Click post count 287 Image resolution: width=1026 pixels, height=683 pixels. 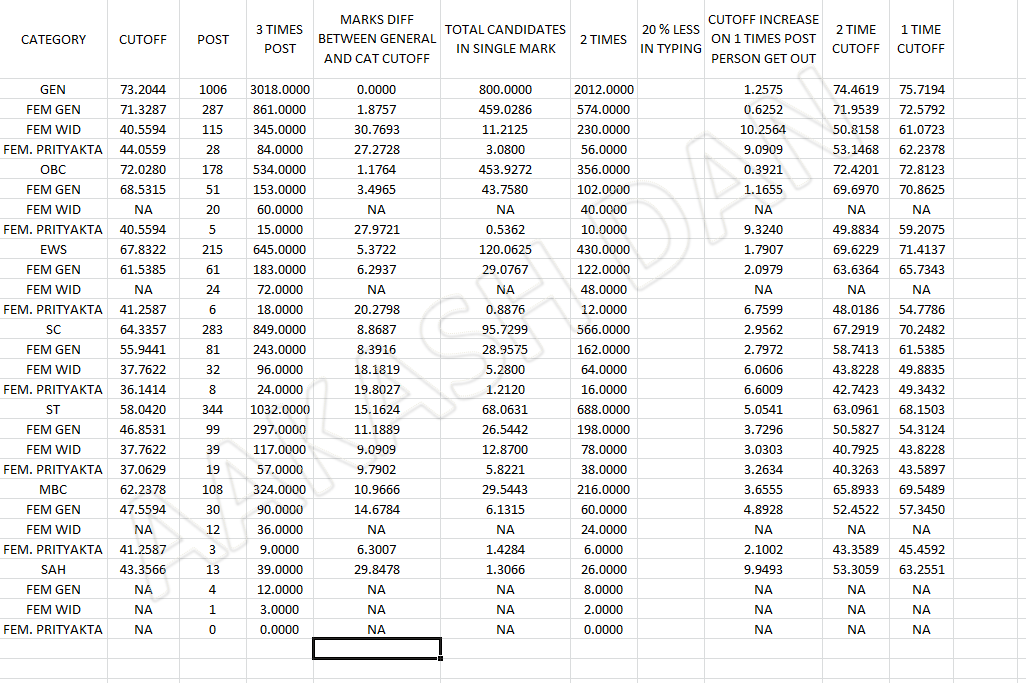pyautogui.click(x=213, y=109)
